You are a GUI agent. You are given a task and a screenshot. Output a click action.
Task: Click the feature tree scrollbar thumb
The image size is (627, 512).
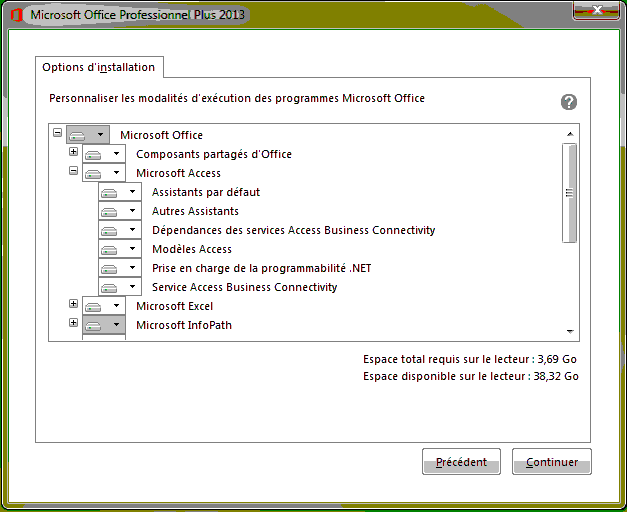click(569, 193)
